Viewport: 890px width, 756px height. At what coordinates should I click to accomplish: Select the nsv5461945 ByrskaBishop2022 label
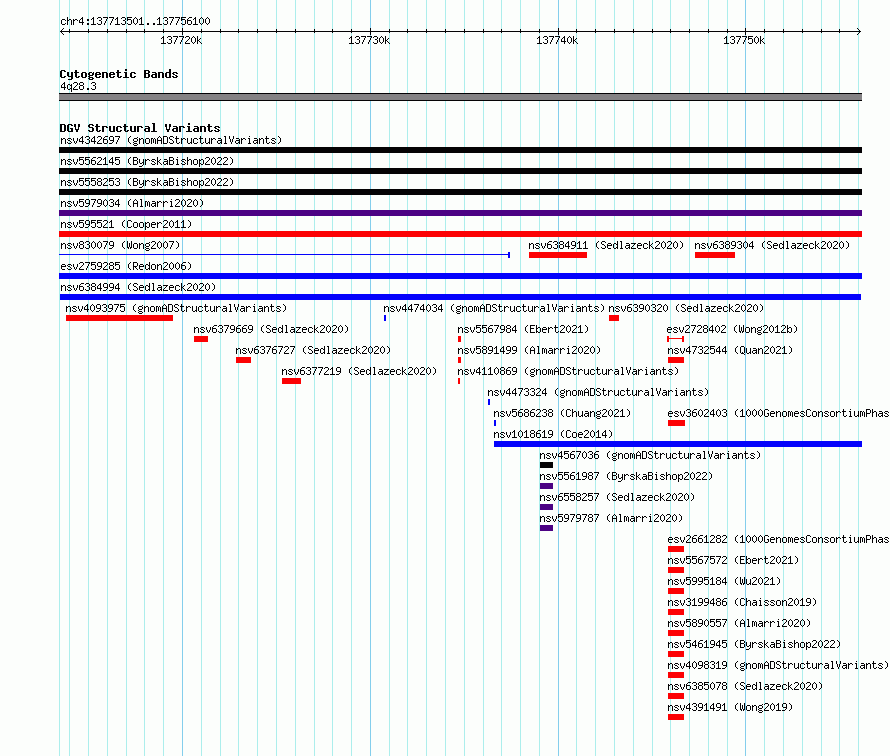click(x=754, y=644)
